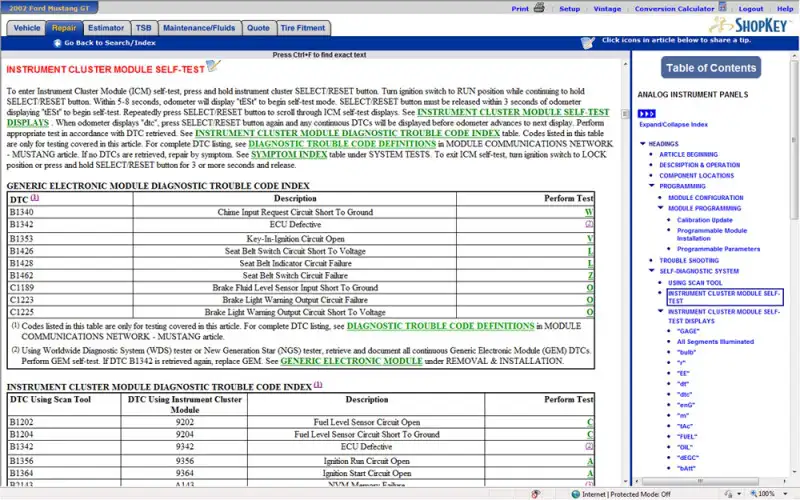The height and width of the screenshot is (500, 800).
Task: Click the Vintage link
Action: pos(607,9)
